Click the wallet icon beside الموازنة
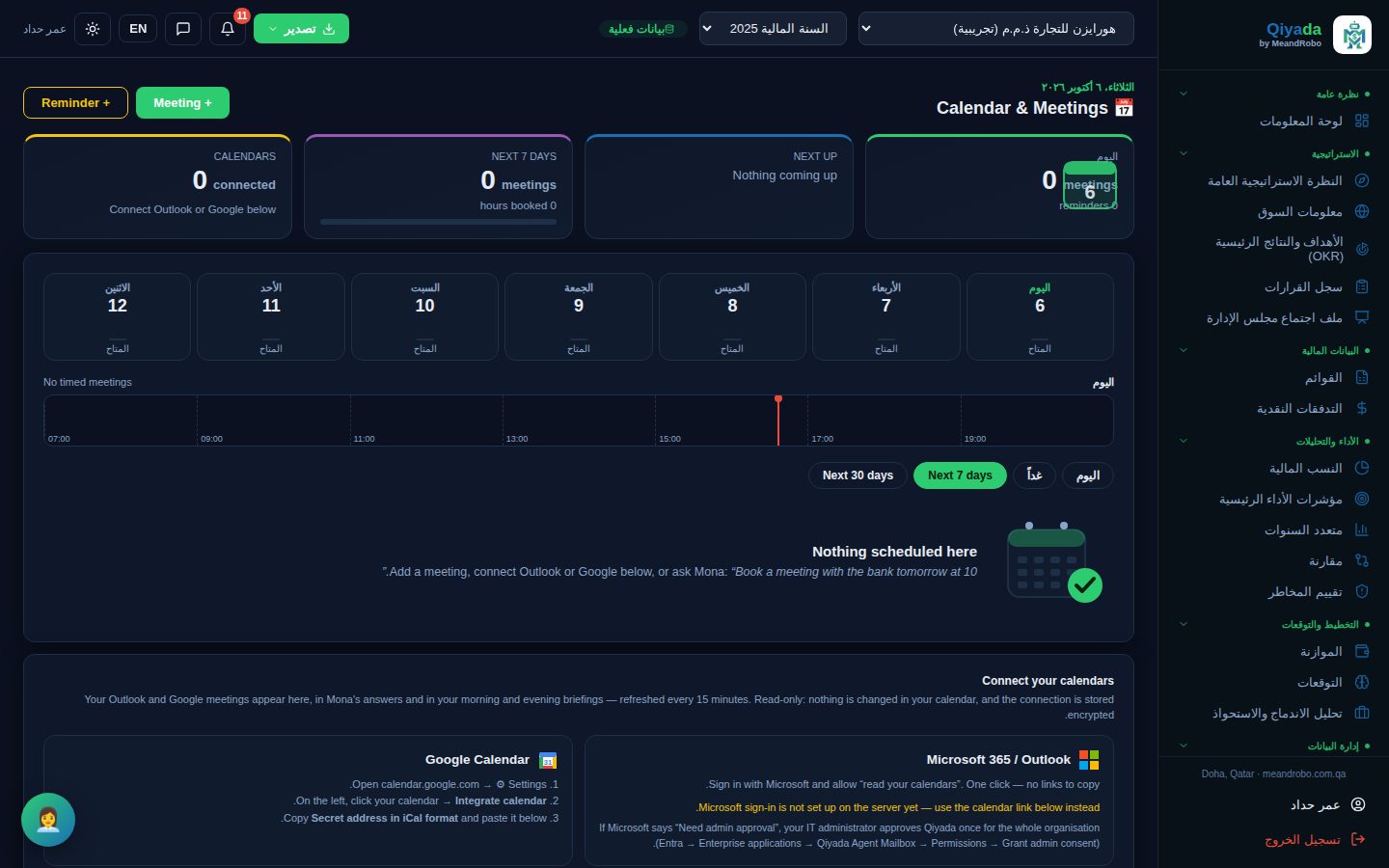The image size is (1389, 868). click(x=1362, y=651)
